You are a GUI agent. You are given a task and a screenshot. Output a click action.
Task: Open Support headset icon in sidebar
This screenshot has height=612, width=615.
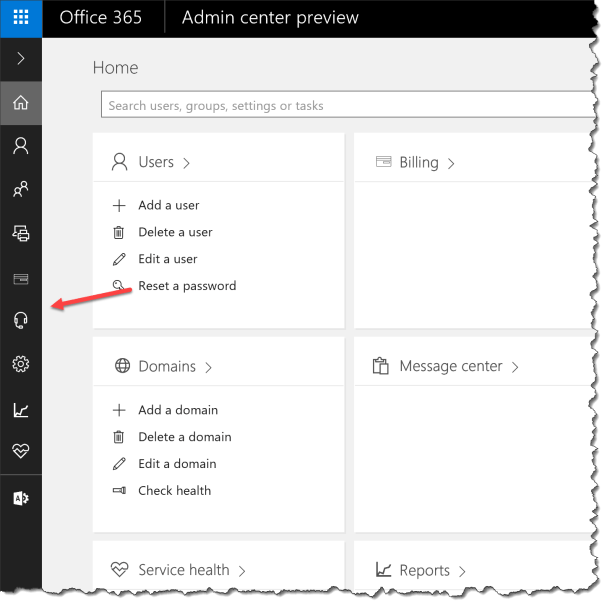[x=20, y=320]
